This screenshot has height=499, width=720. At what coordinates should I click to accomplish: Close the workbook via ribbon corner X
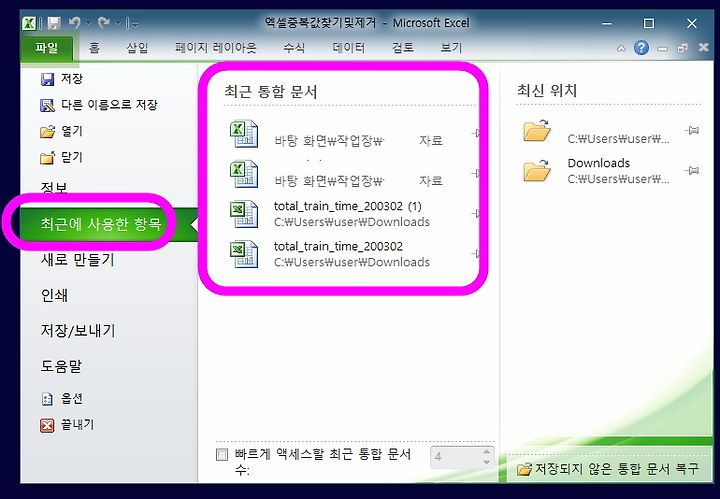[x=703, y=47]
